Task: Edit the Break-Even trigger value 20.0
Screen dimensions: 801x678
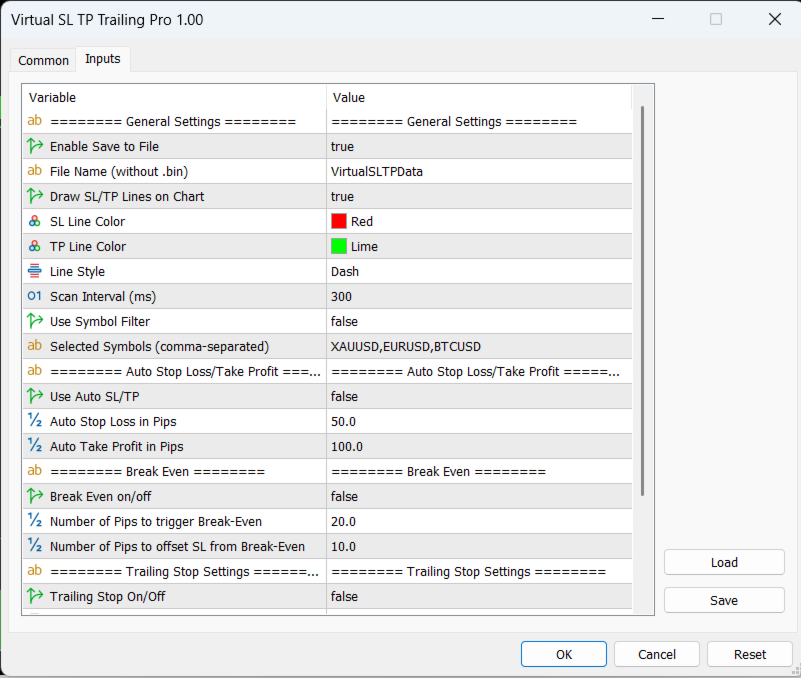Action: [x=479, y=522]
